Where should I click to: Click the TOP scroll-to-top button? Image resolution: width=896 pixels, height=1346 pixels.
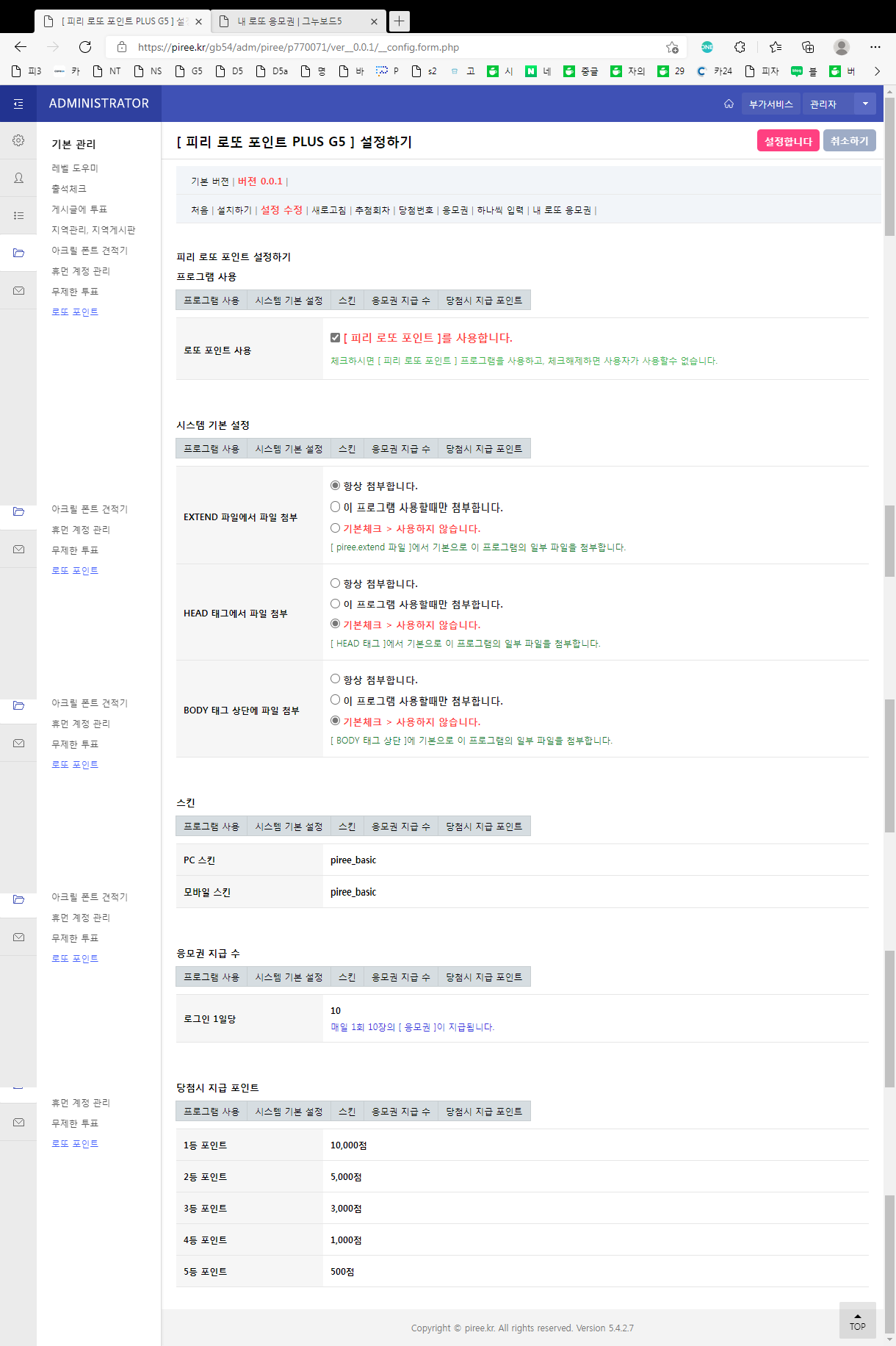point(857,1321)
